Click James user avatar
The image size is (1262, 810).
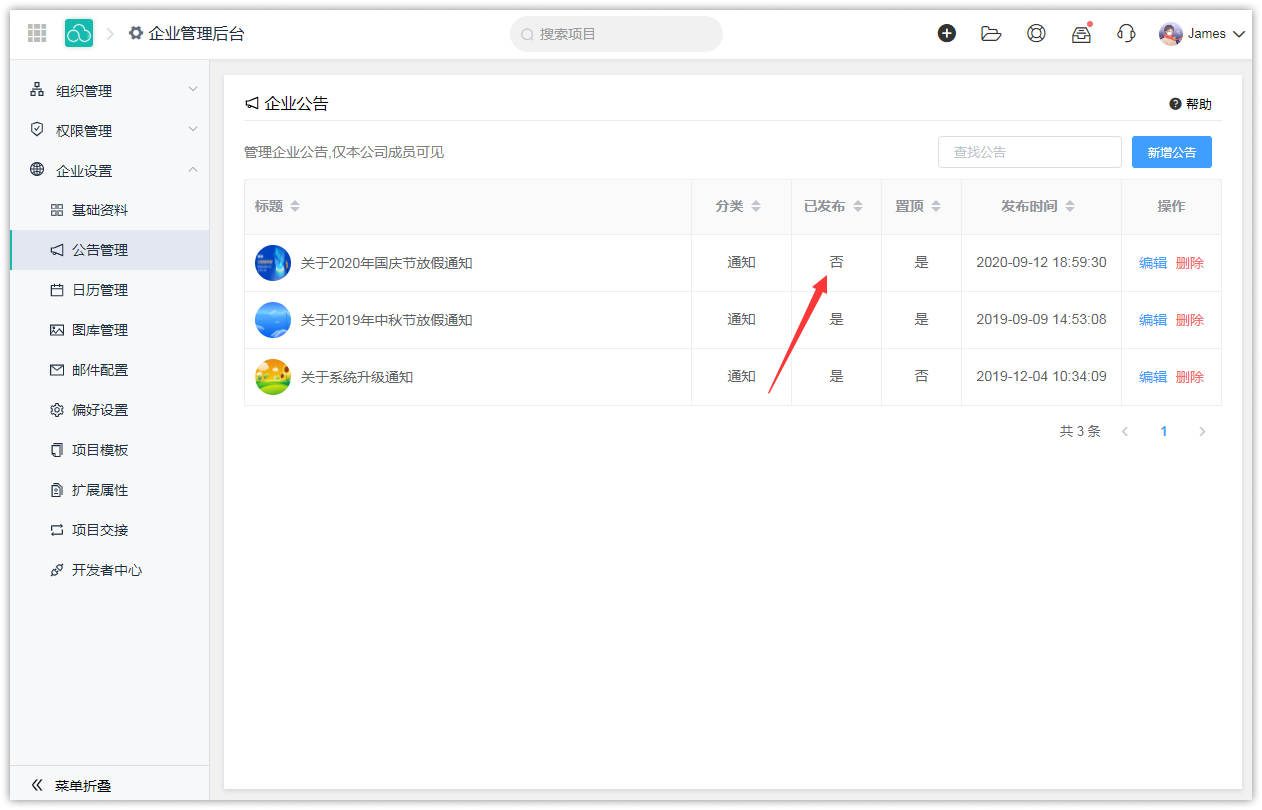pyautogui.click(x=1170, y=33)
